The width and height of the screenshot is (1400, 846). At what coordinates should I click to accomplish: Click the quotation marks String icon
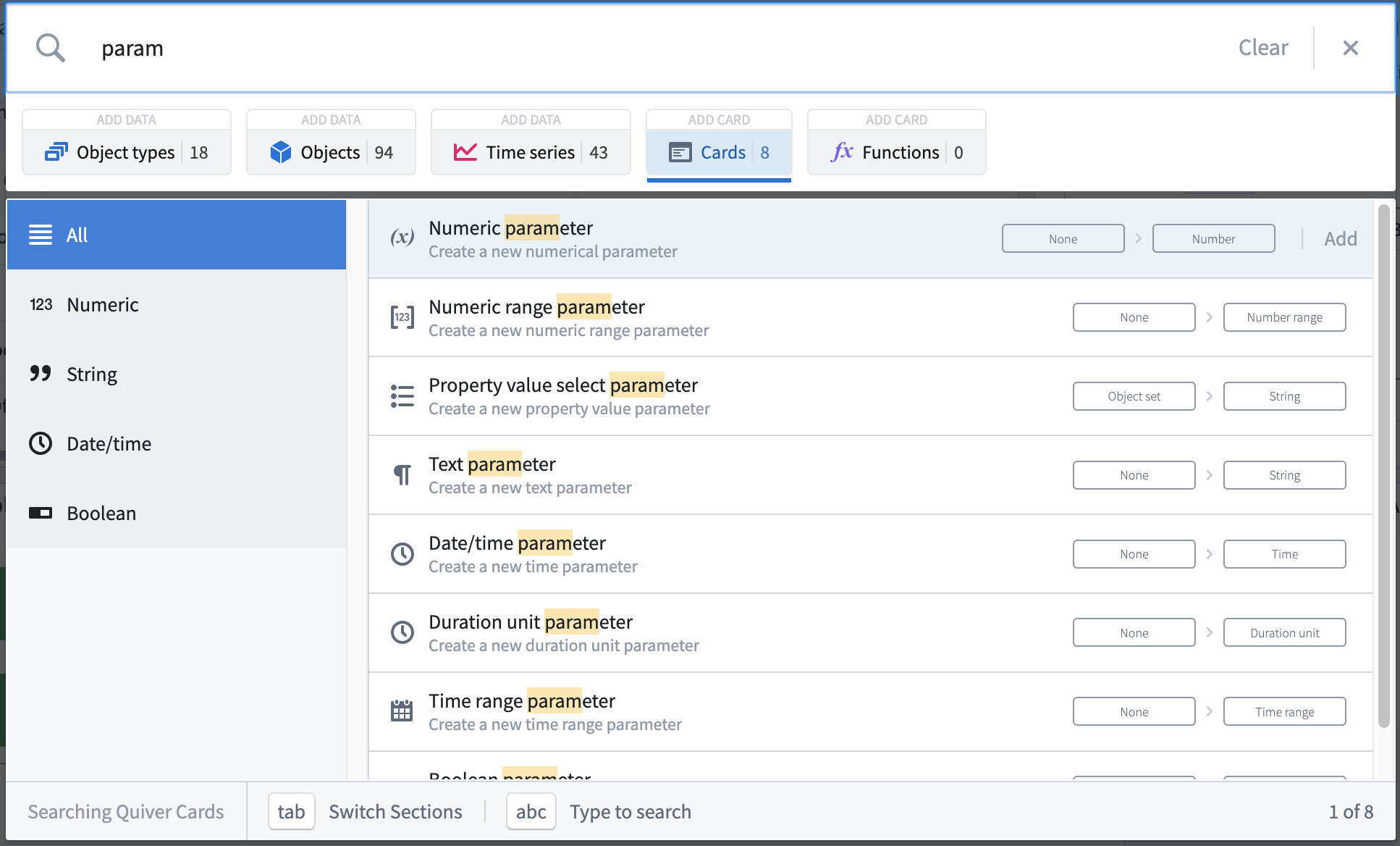tap(41, 374)
